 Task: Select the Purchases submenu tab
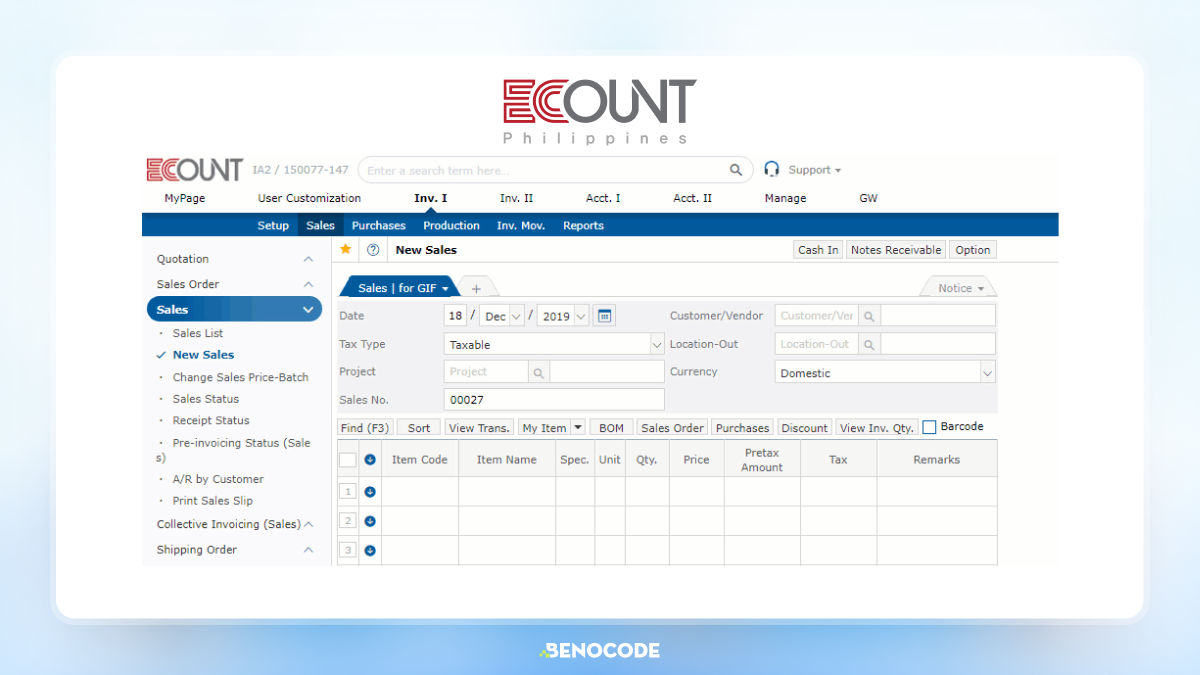coord(379,225)
